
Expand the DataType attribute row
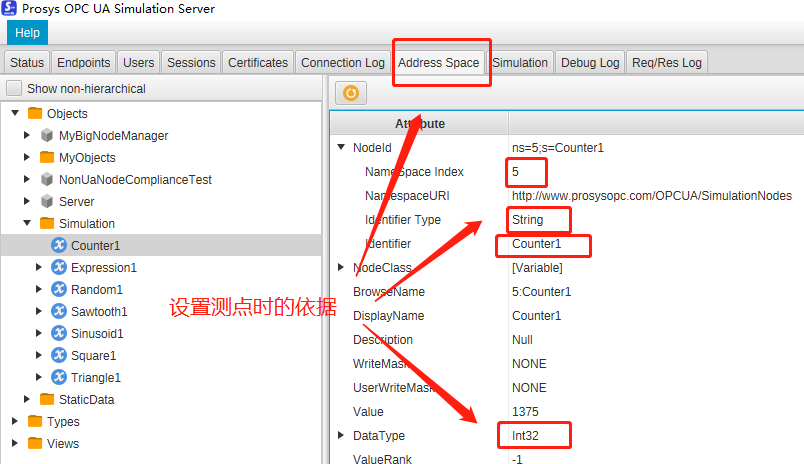340,435
